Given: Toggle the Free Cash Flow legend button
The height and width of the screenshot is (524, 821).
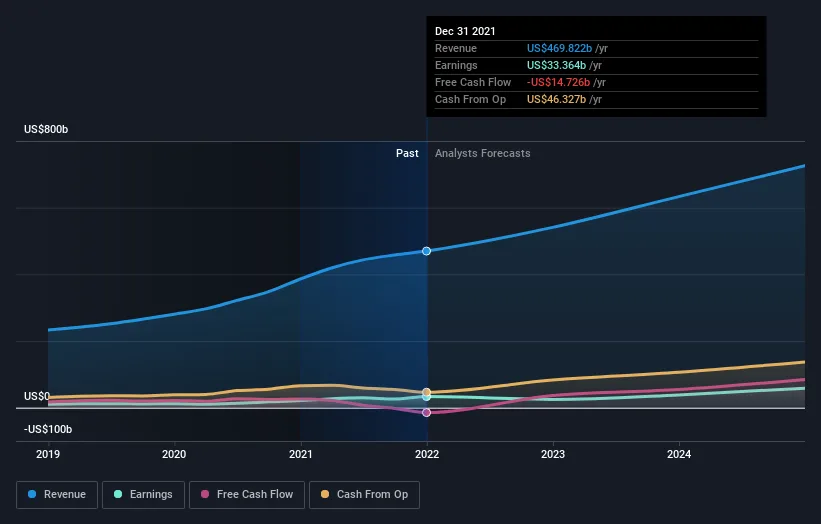Looking at the screenshot, I should coord(247,495).
